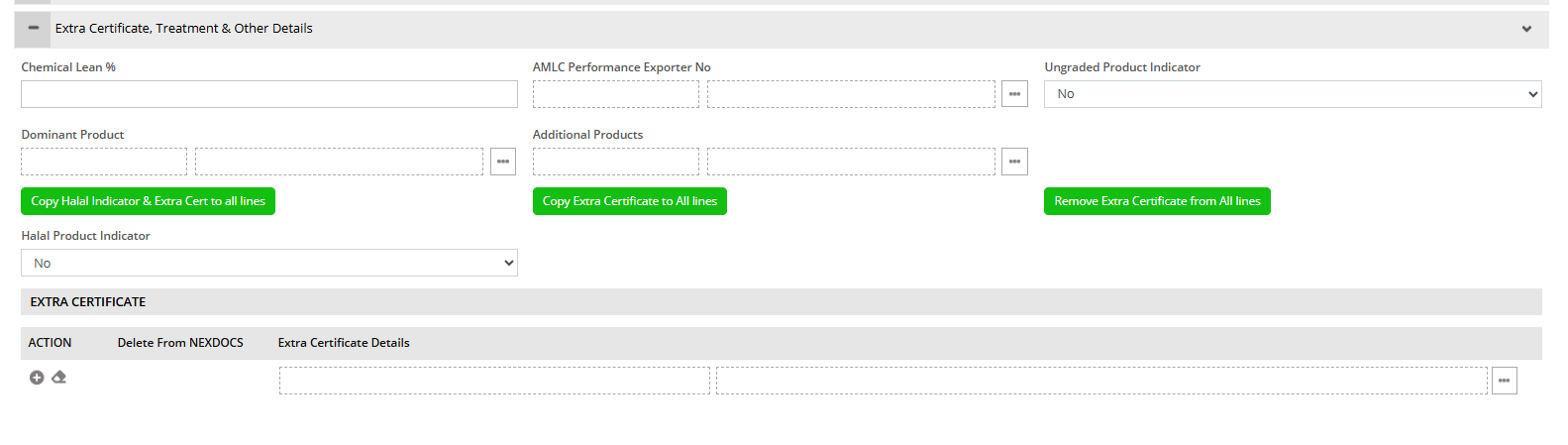Click the Extra Certificate Details code field
Image resolution: width=1568 pixels, height=445 pixels.
click(x=494, y=381)
